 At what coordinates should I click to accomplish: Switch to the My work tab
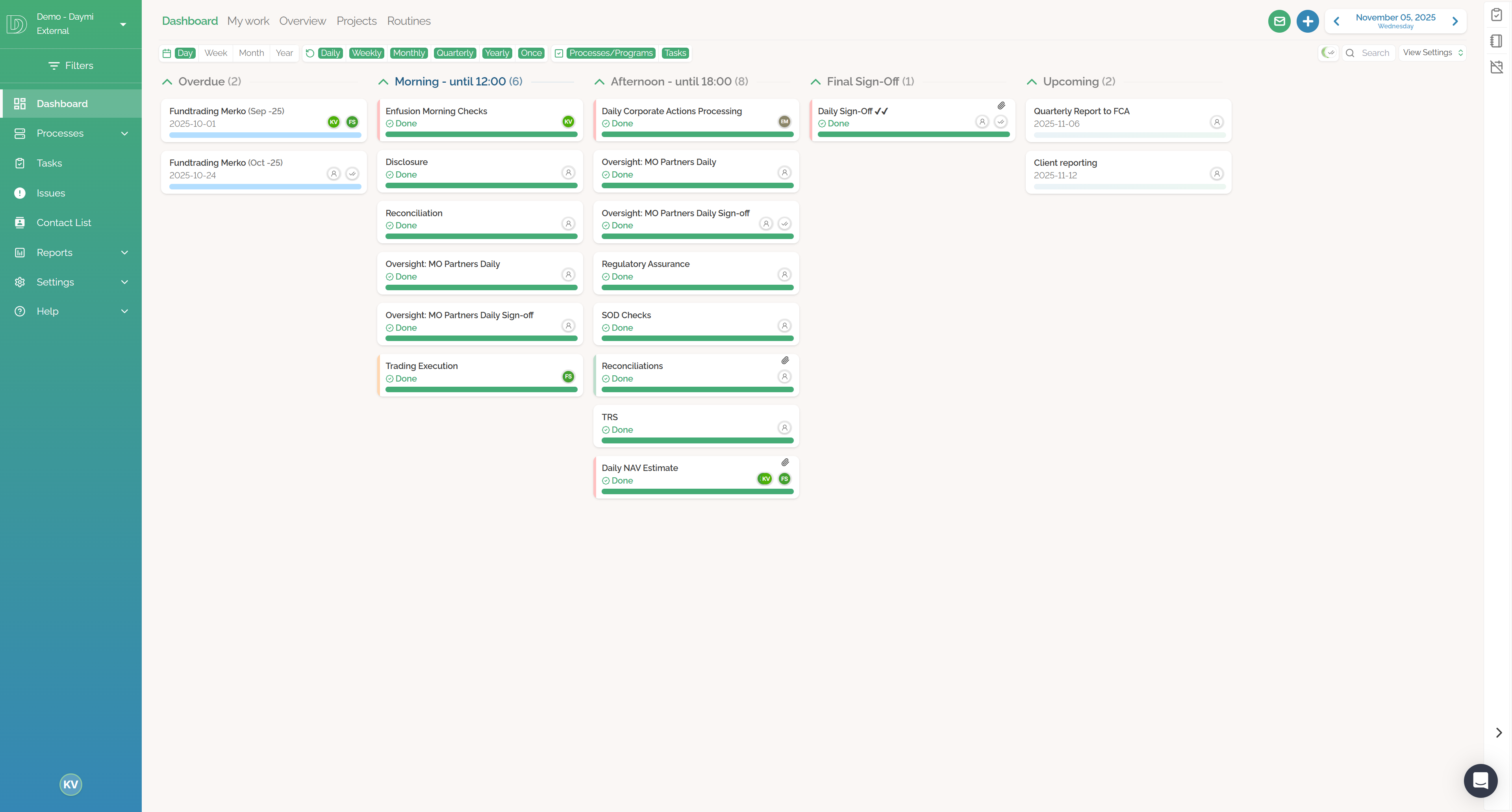coord(248,20)
